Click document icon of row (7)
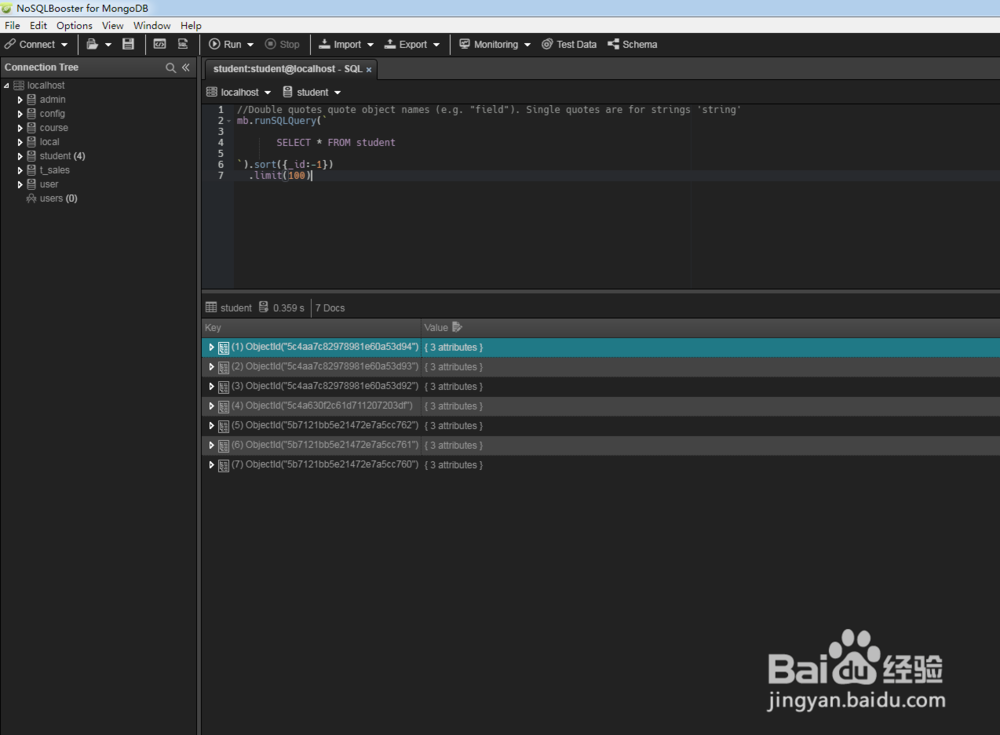Viewport: 1000px width, 735px height. [x=223, y=466]
